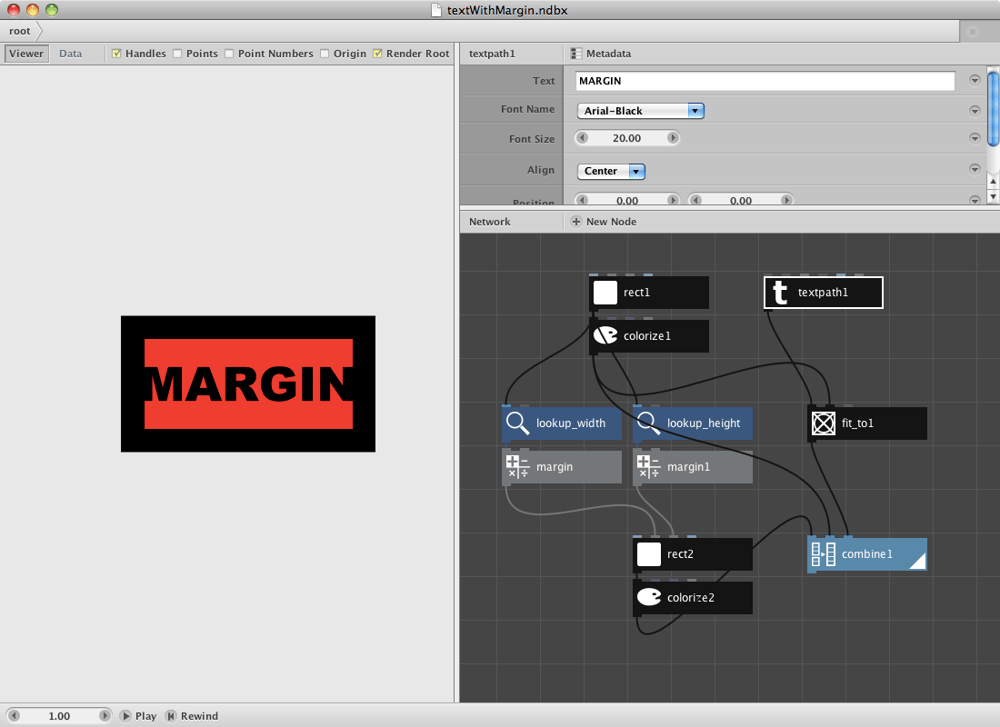
Task: Select the rect1 node square icon
Action: (605, 293)
